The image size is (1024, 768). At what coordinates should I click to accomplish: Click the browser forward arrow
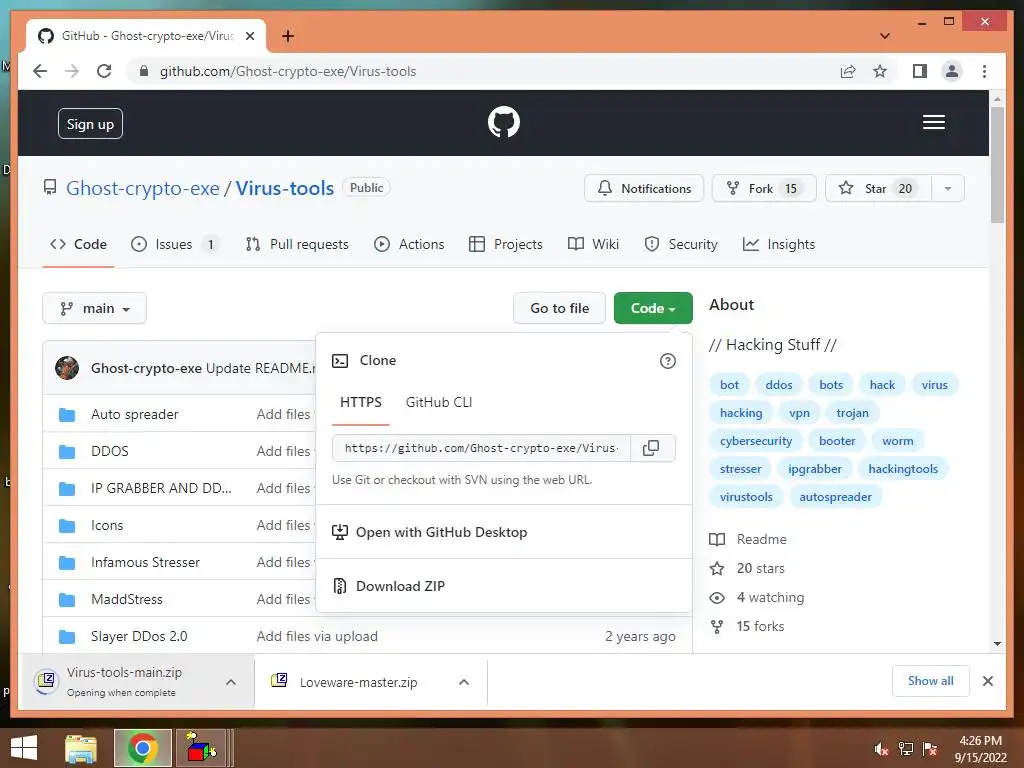[72, 71]
